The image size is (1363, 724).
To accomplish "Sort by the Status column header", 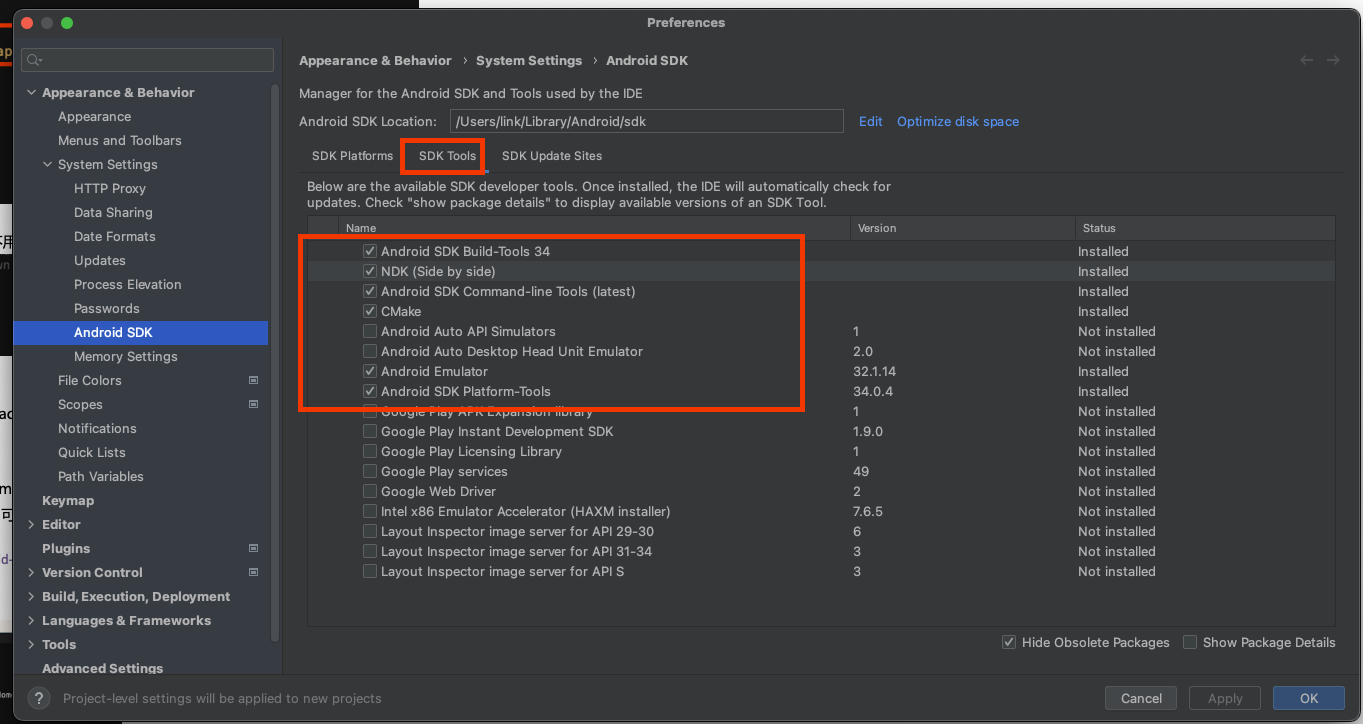I will (x=1205, y=228).
